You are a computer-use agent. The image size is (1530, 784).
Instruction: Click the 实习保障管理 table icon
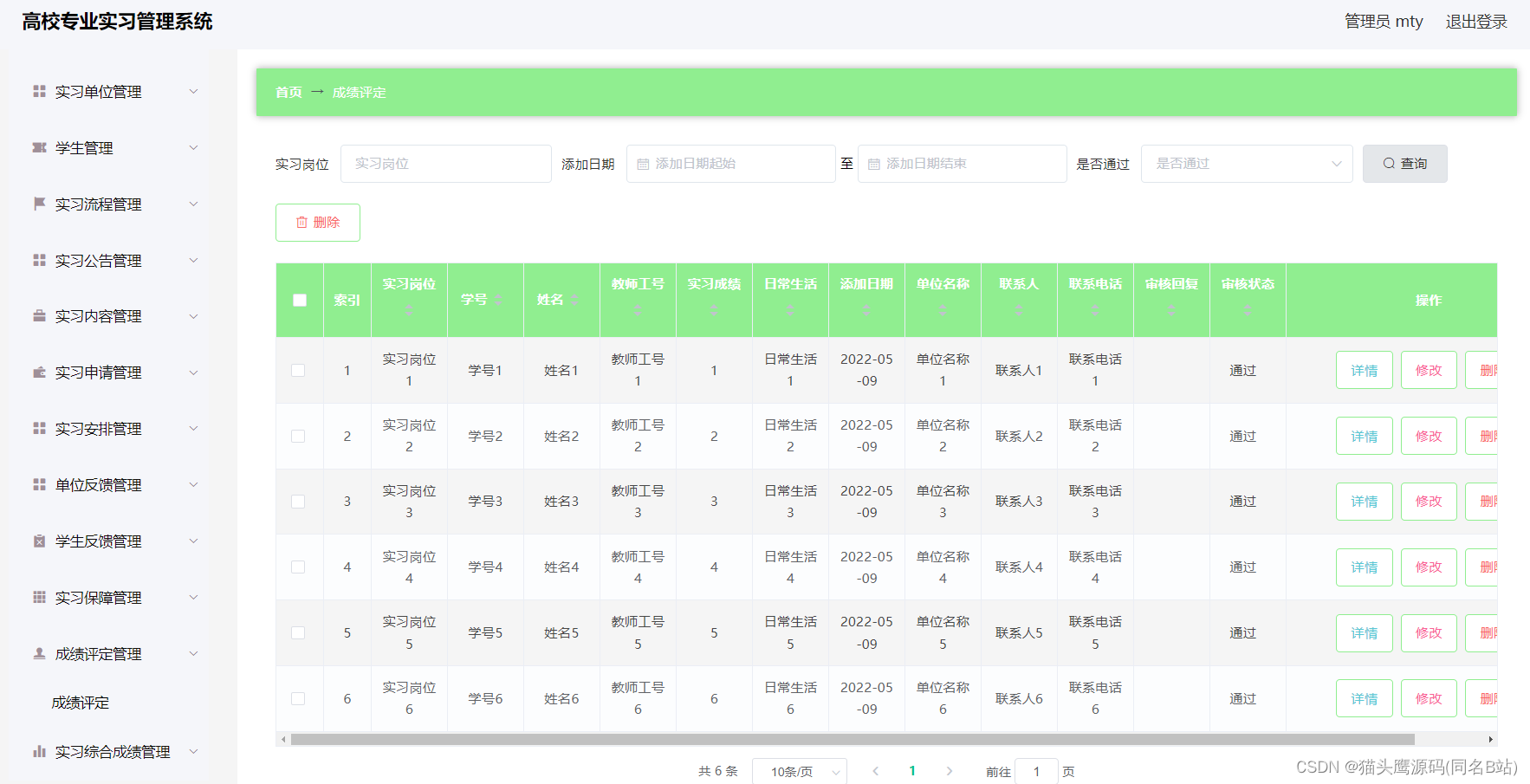click(x=39, y=597)
